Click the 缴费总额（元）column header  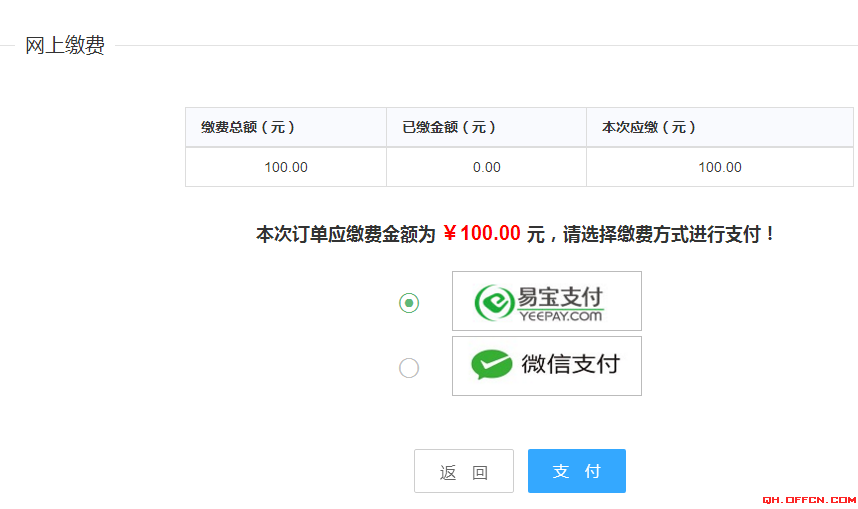pyautogui.click(x=248, y=127)
